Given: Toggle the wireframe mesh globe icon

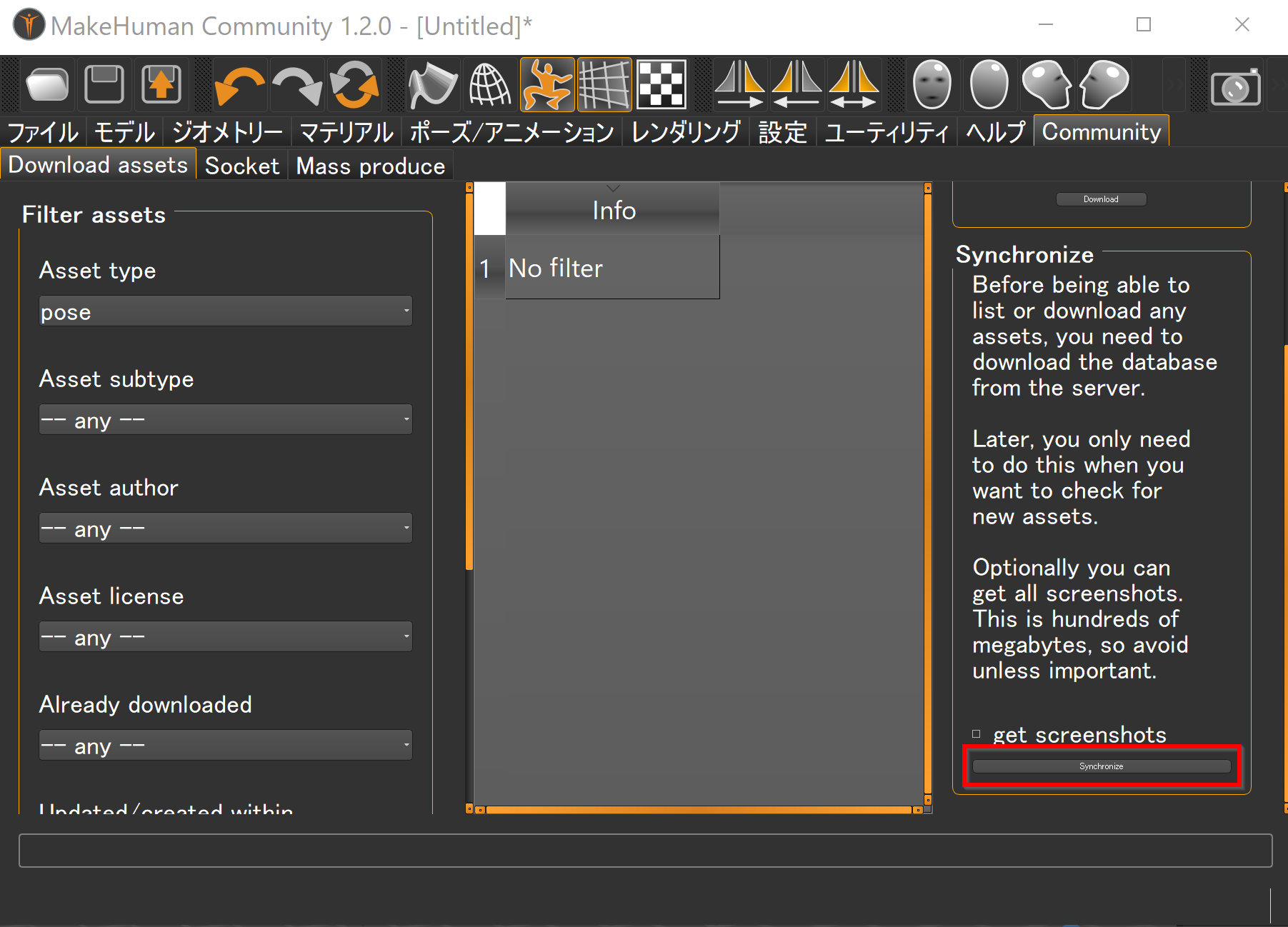Looking at the screenshot, I should 489,86.
